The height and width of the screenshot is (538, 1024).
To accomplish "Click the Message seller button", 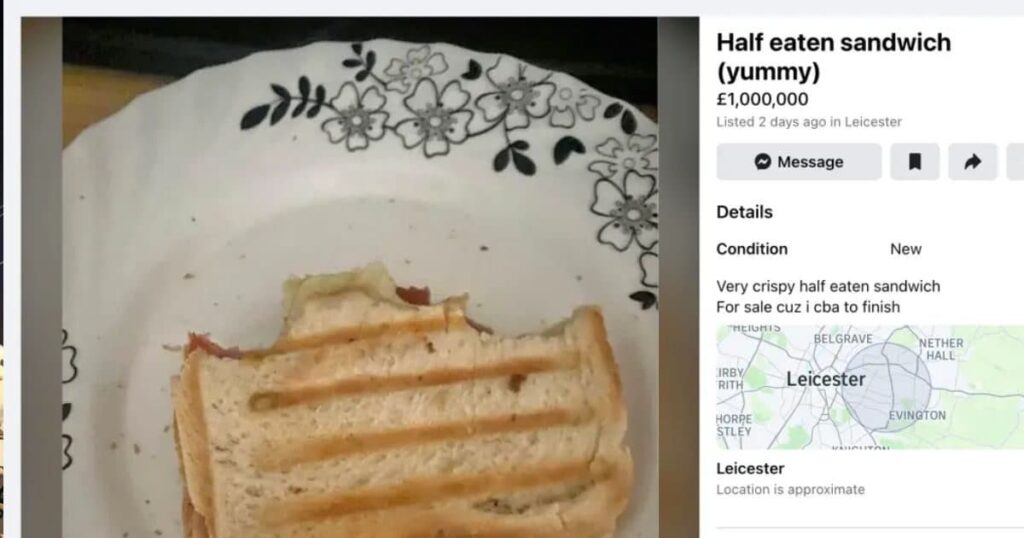I will click(799, 162).
